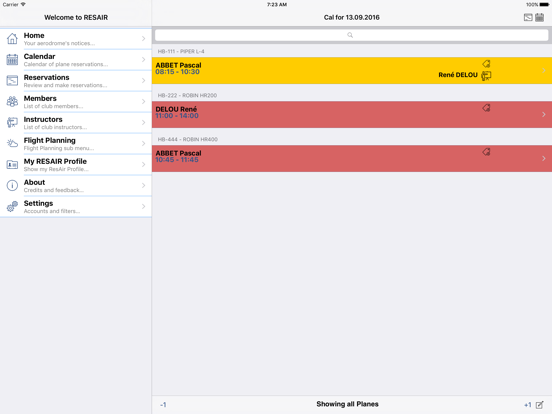Select the Calendar menu item
552x414 pixels.
[76, 60]
